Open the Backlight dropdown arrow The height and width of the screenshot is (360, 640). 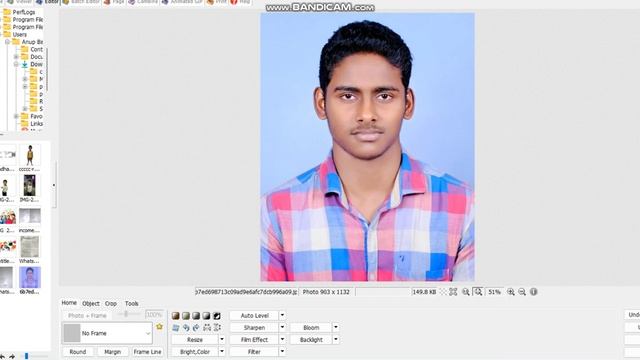tap(336, 339)
